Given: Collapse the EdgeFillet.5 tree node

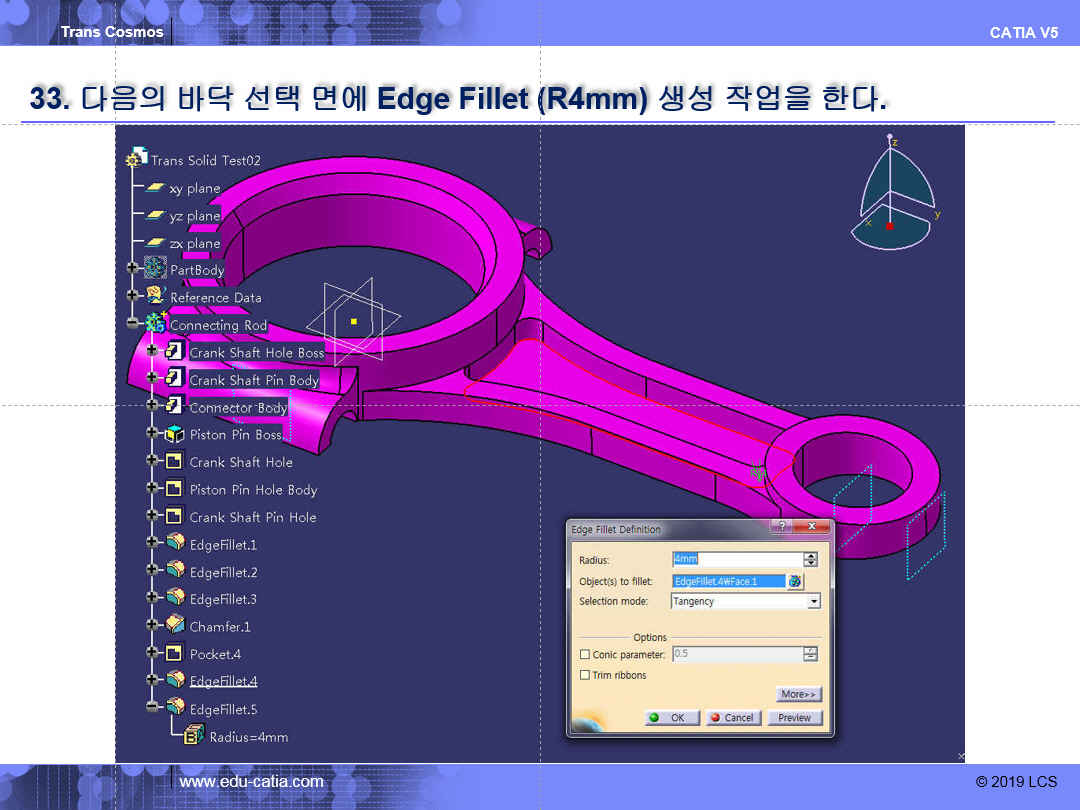Looking at the screenshot, I should click(x=152, y=708).
